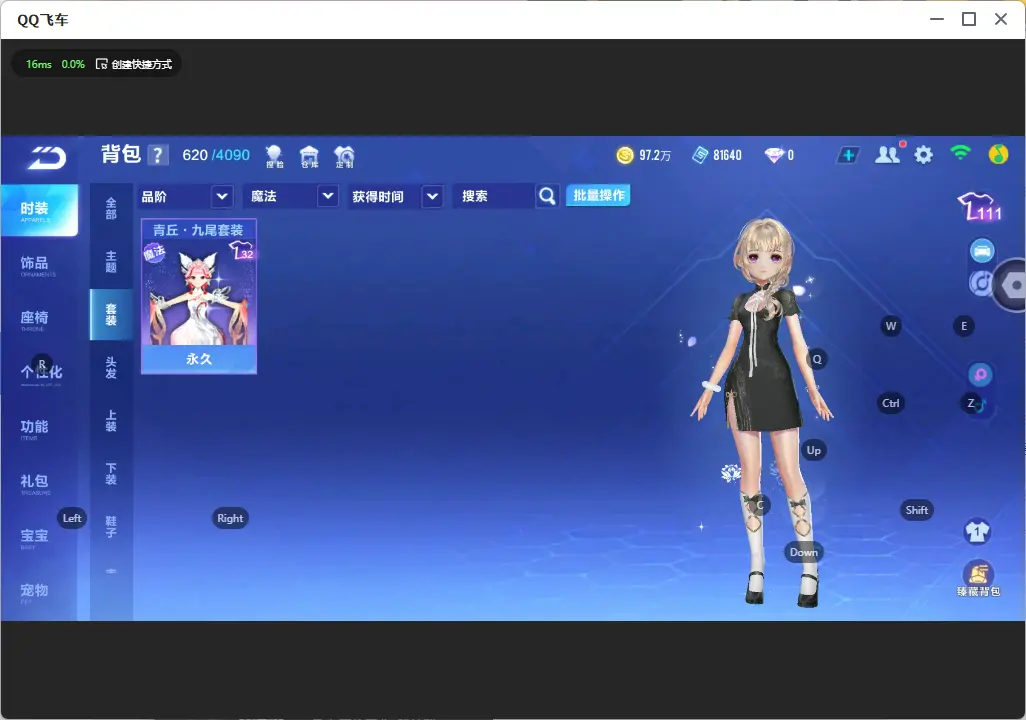The image size is (1026, 720).
Task: Click inside the 搜索 search field
Action: pos(494,196)
